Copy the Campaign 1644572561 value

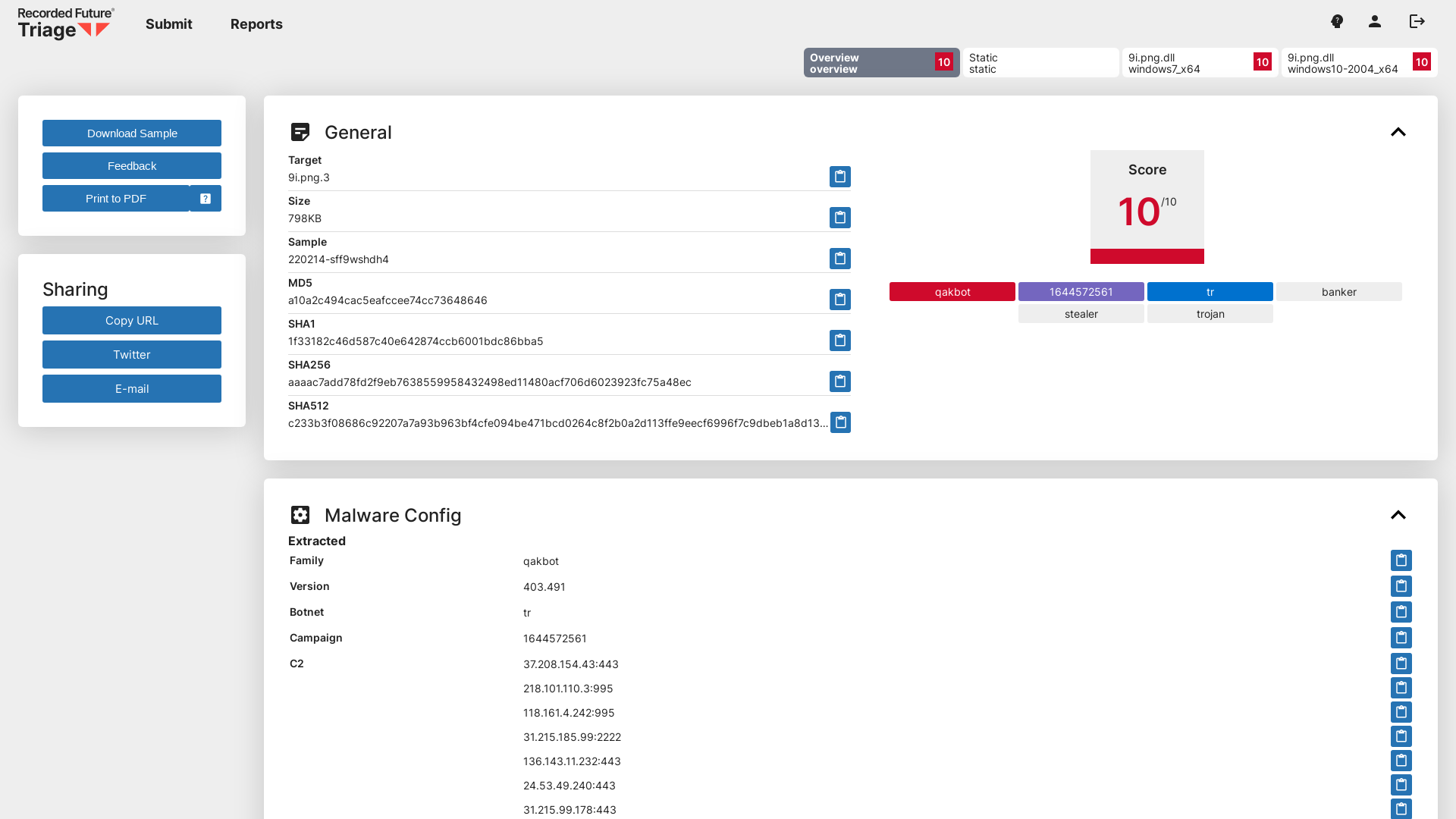pyautogui.click(x=1401, y=638)
